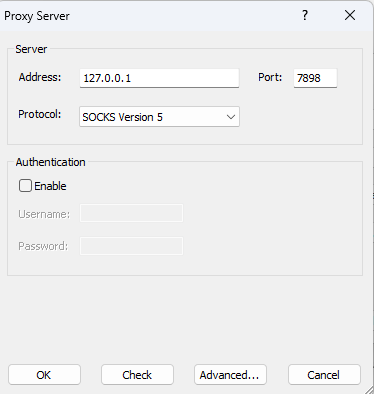374x394 pixels.
Task: Expand the Protocol dropdown chevron arrow
Action: pos(231,117)
